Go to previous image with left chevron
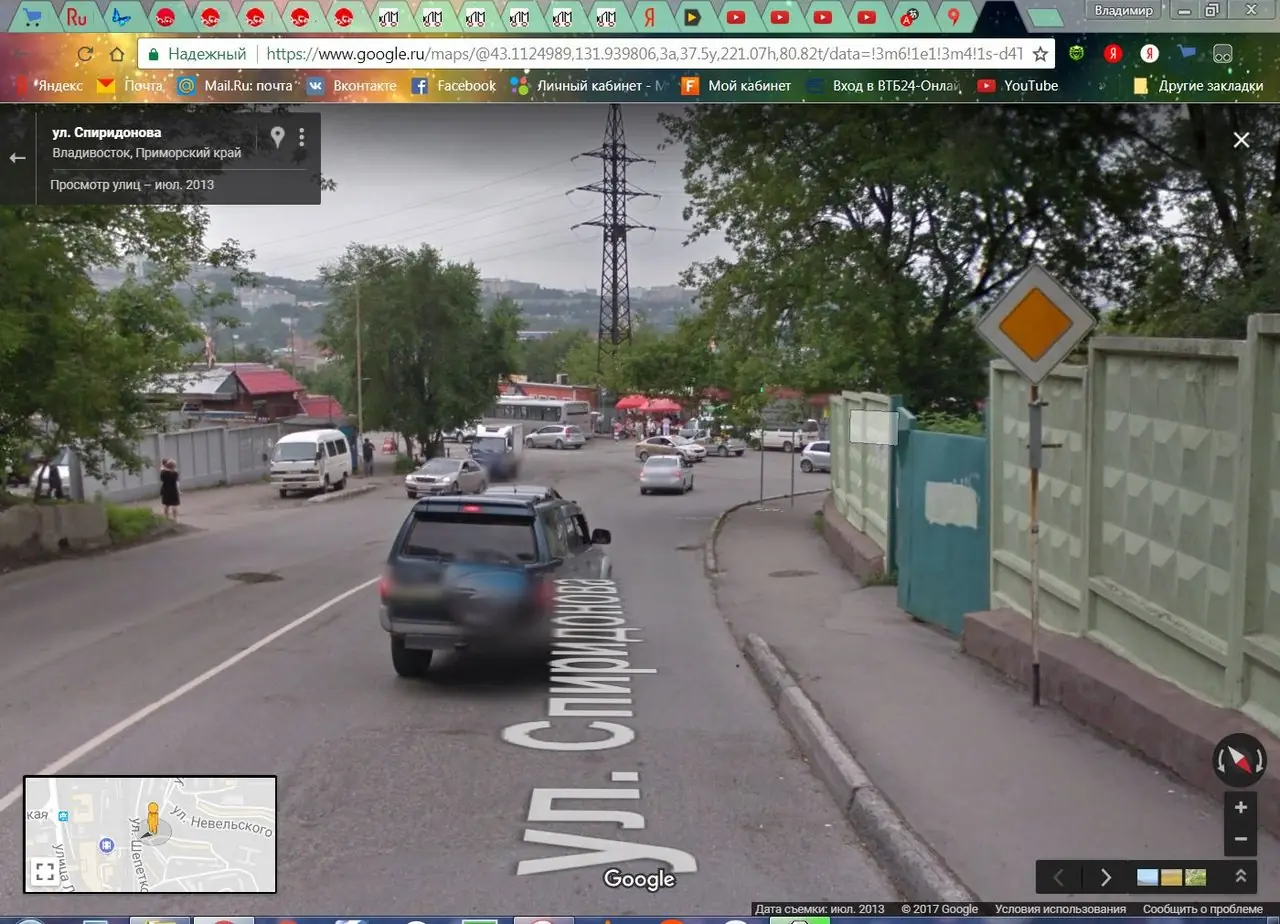Screen dimensions: 1280x924 pyautogui.click(x=1059, y=877)
